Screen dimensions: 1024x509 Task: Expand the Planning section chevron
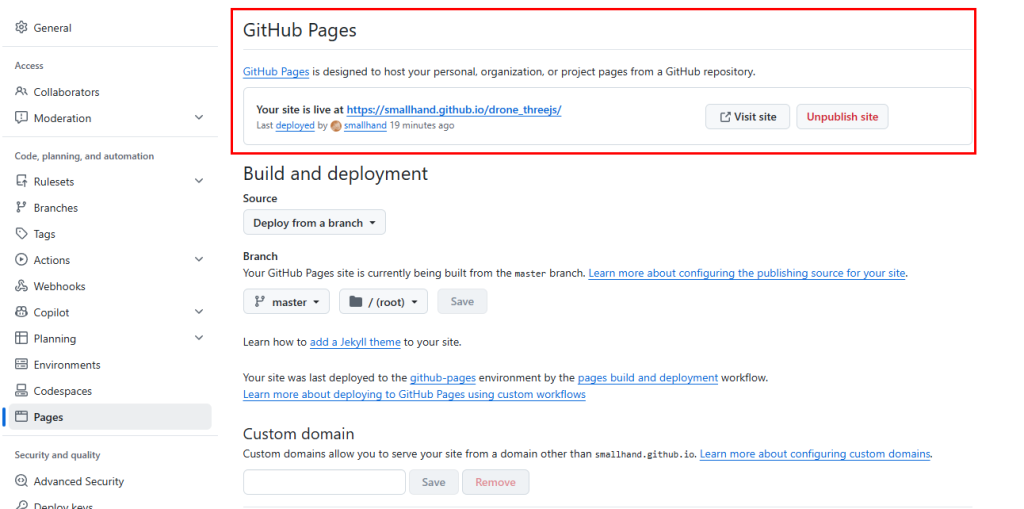click(x=199, y=338)
